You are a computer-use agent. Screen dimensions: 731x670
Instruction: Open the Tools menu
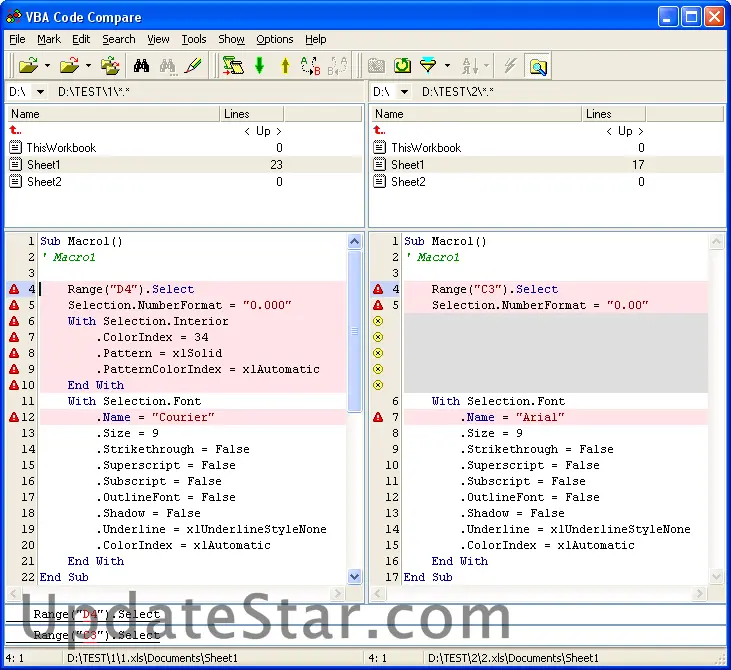[x=194, y=39]
